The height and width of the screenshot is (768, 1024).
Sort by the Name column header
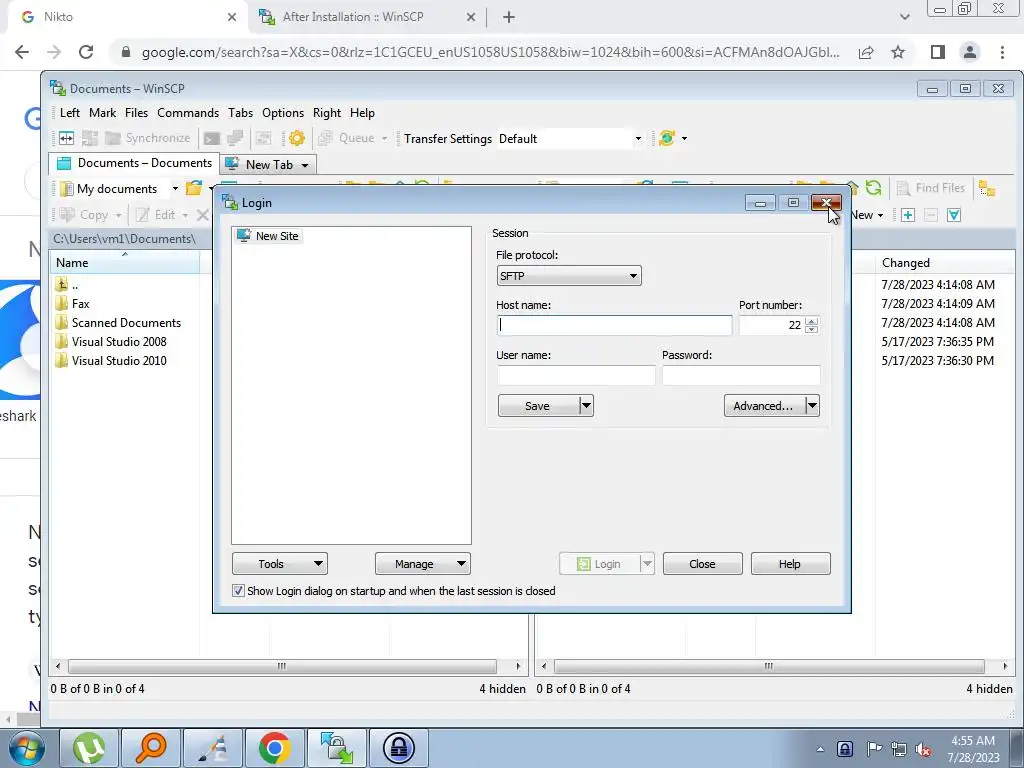[x=125, y=263]
